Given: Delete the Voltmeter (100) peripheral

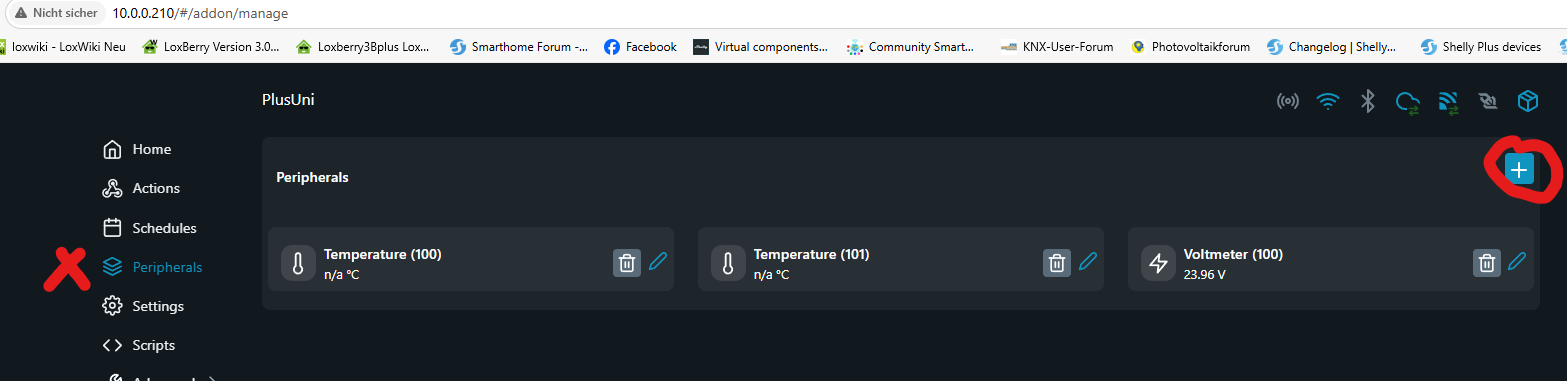Looking at the screenshot, I should point(1486,263).
